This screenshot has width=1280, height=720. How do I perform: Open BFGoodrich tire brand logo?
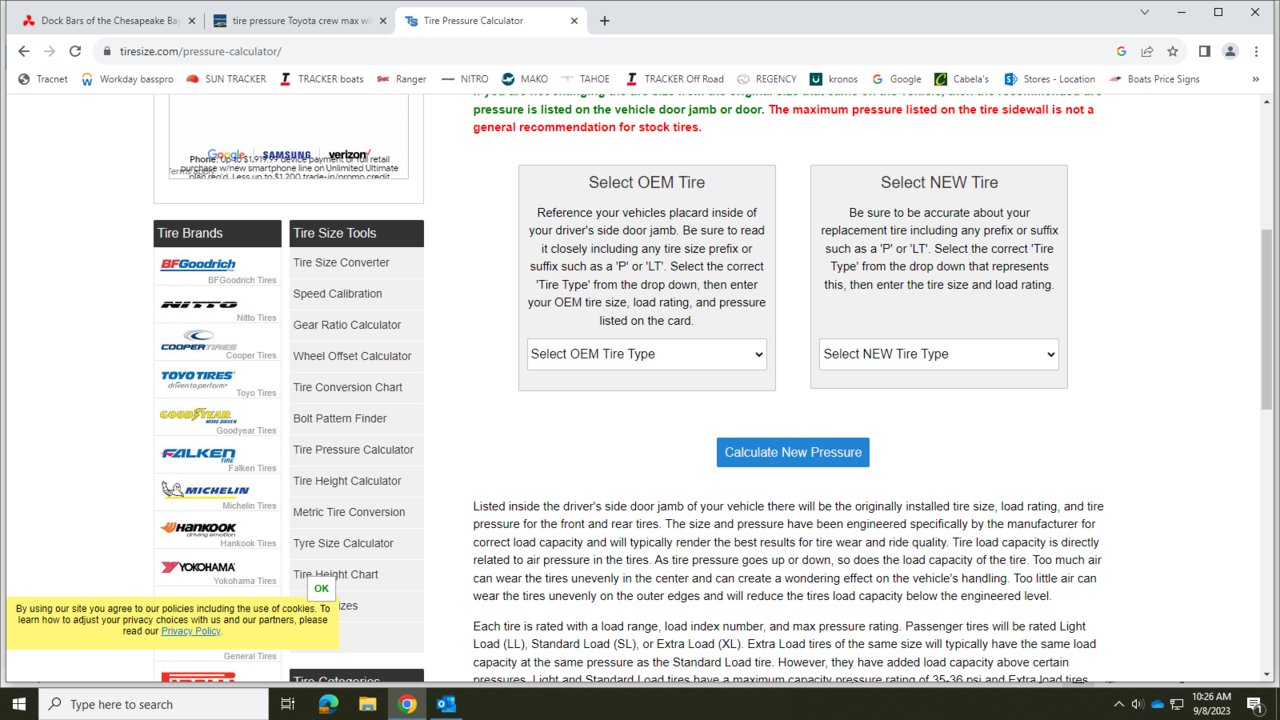pos(198,265)
